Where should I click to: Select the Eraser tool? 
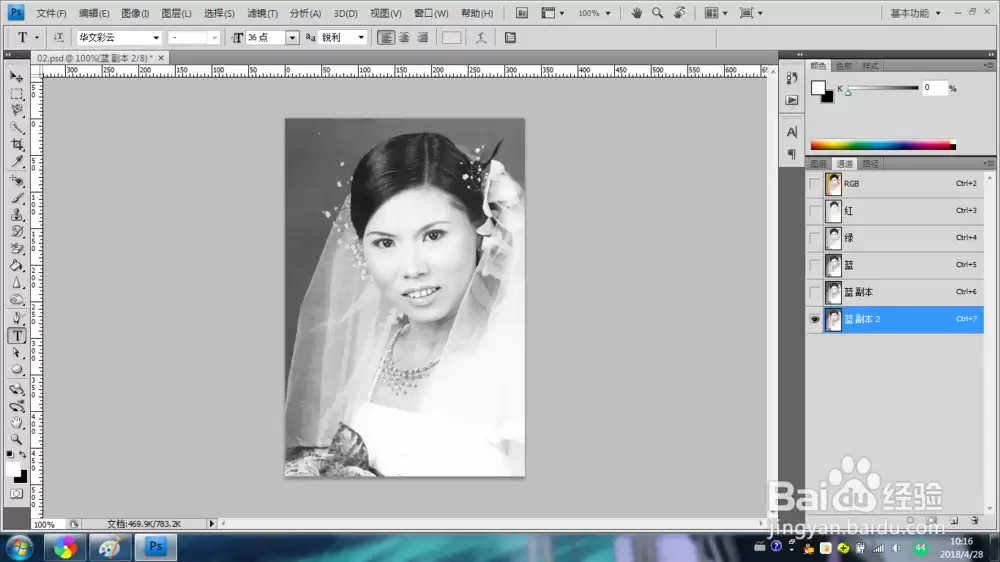tap(17, 249)
